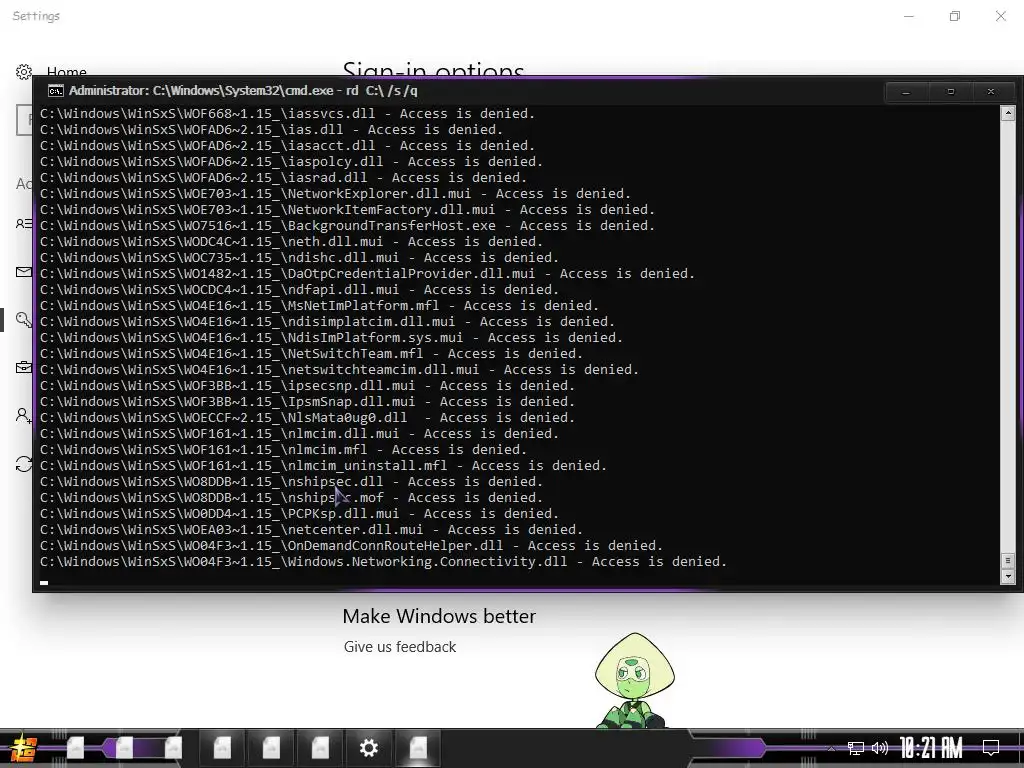Image resolution: width=1024 pixels, height=768 pixels.
Task: Click the console scrollbar up arrow
Action: tap(1008, 113)
